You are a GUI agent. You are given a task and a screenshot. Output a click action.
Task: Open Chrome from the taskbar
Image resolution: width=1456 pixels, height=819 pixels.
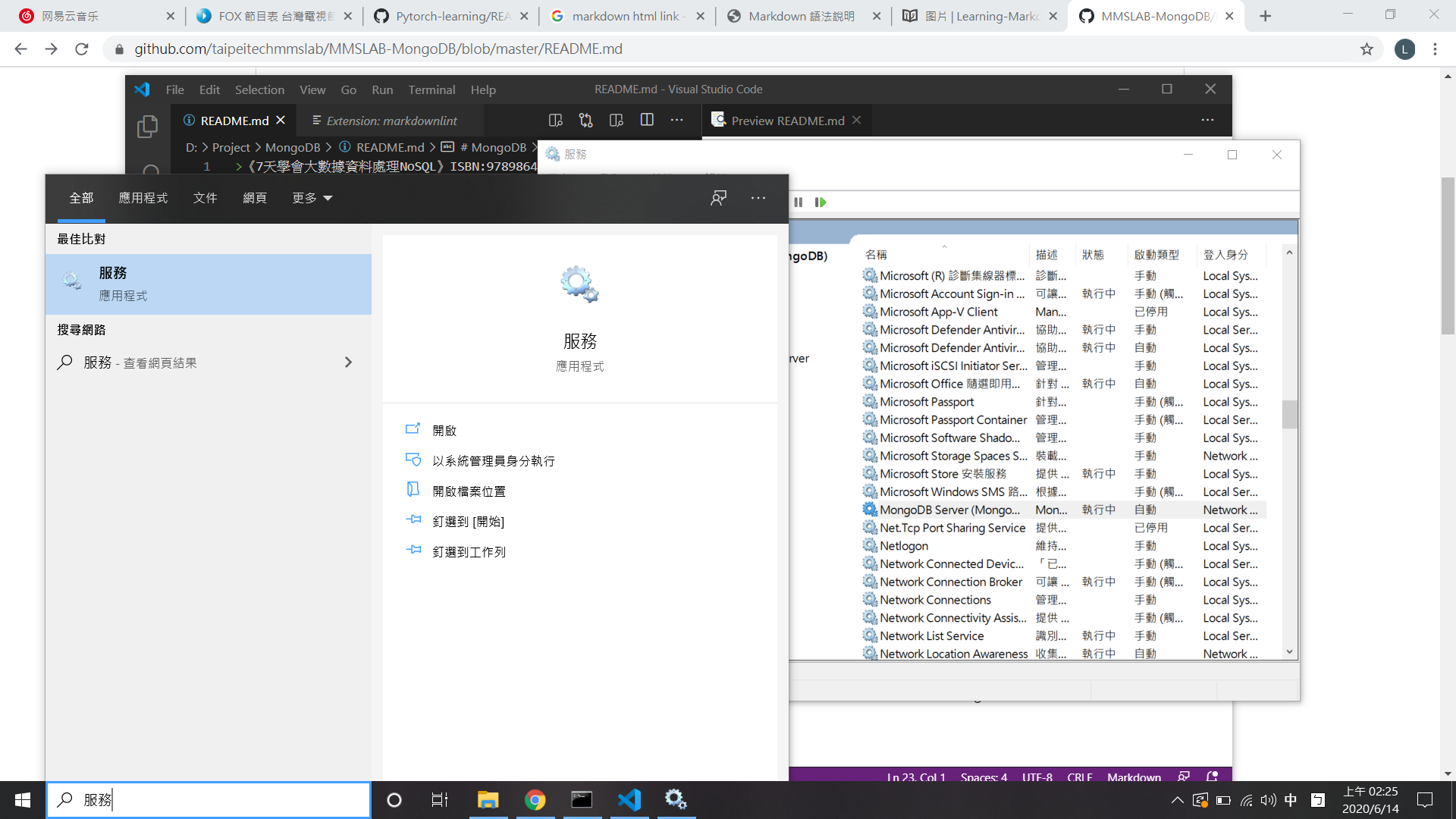click(535, 800)
